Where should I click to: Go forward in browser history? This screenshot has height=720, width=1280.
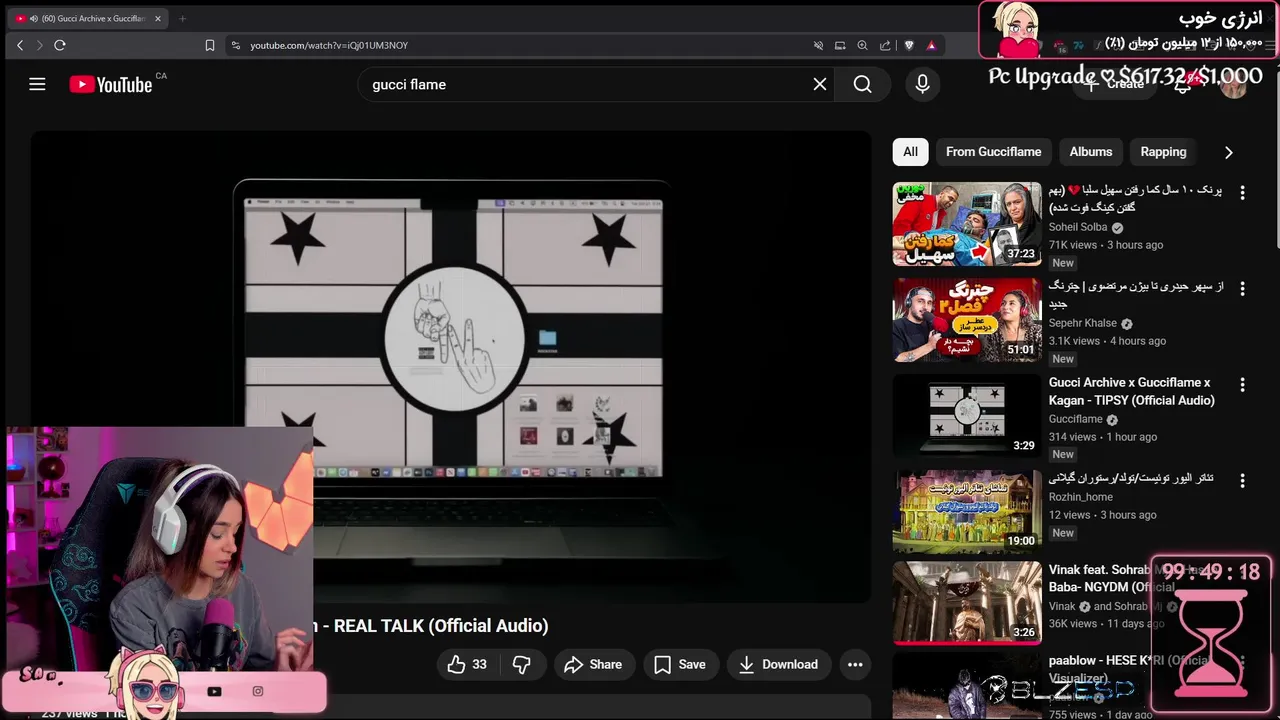(x=40, y=45)
